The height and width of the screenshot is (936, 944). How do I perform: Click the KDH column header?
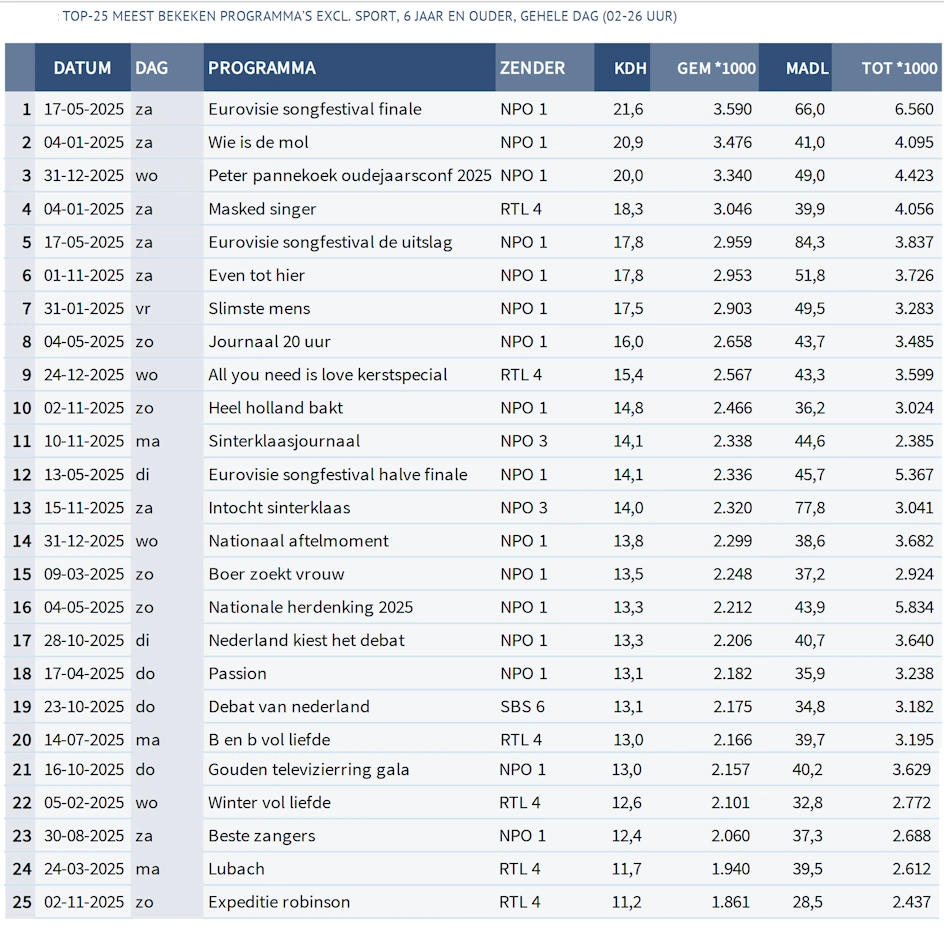(x=630, y=68)
